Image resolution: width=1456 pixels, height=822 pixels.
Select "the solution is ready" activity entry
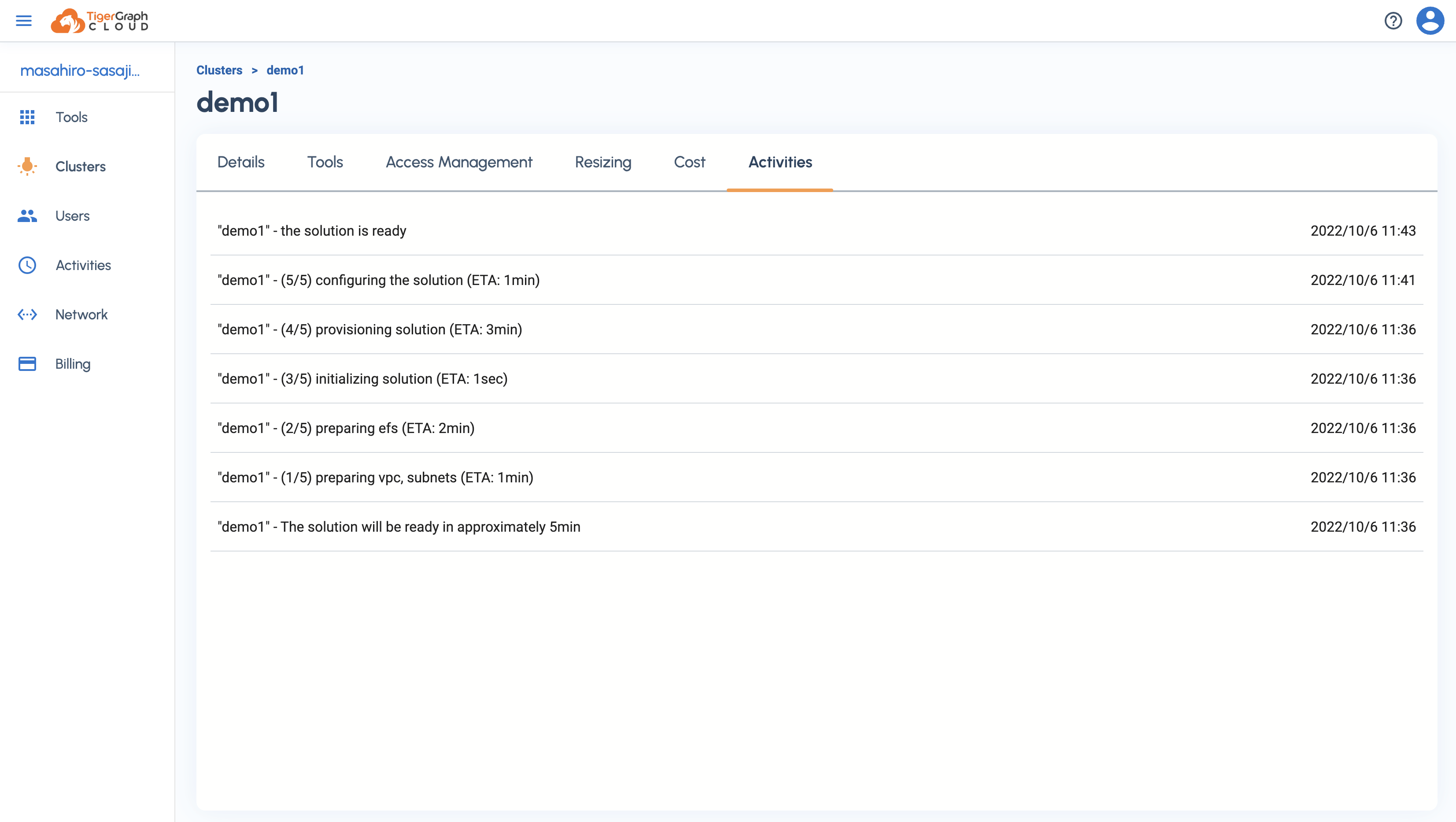[312, 231]
